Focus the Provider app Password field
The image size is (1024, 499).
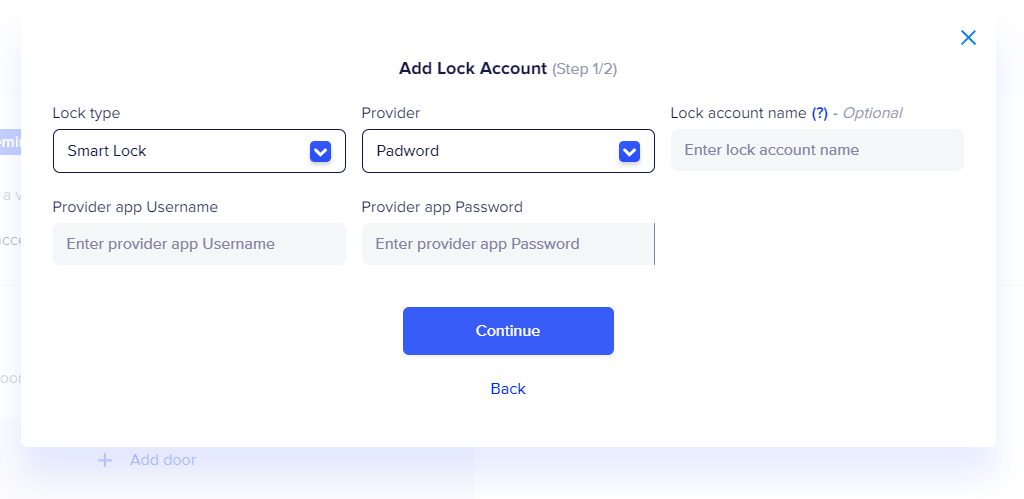click(x=507, y=244)
